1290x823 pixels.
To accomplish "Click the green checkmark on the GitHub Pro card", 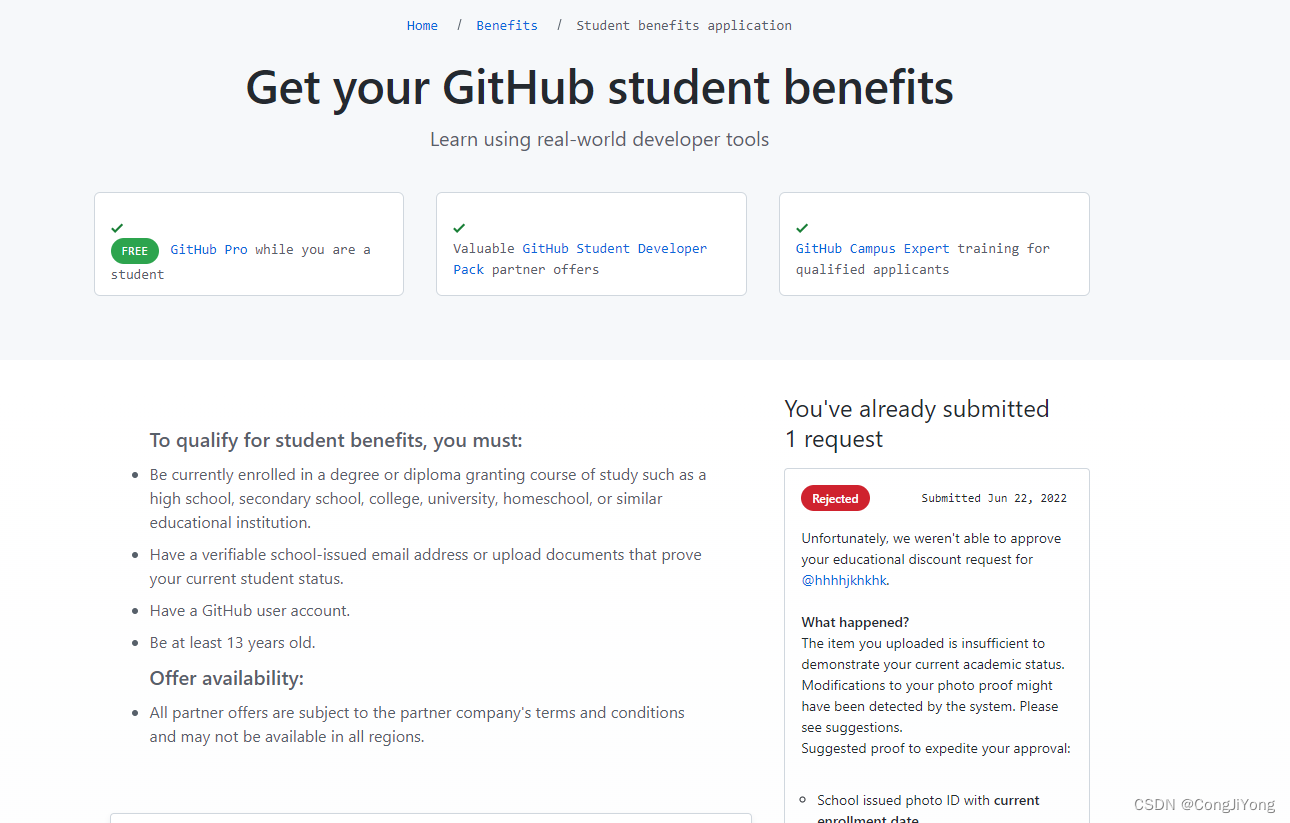I will pyautogui.click(x=117, y=227).
